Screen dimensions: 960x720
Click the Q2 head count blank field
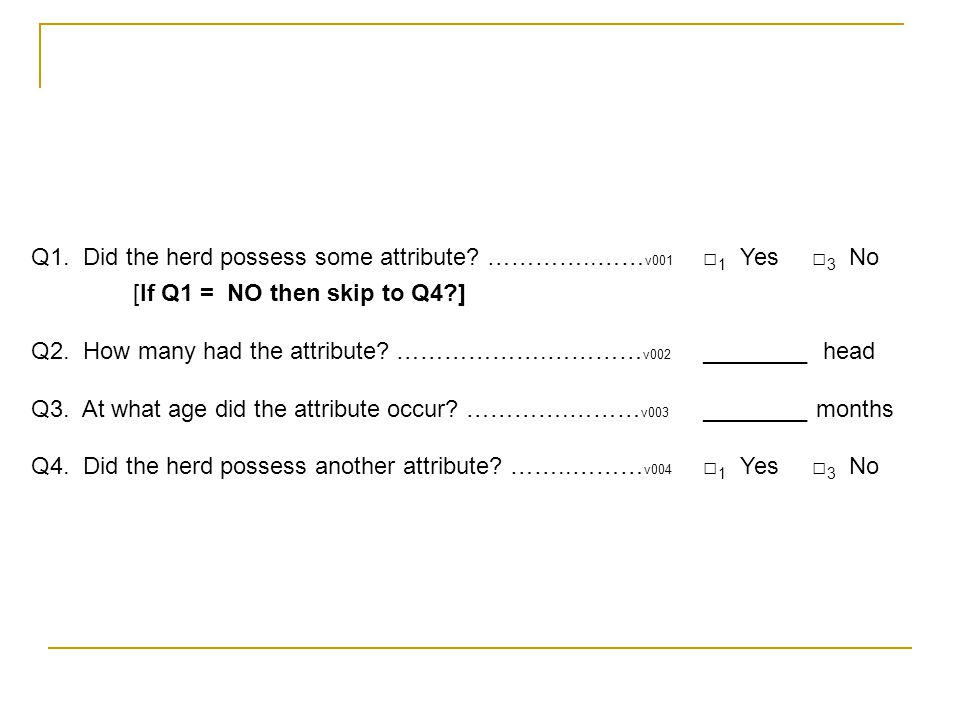pyautogui.click(x=755, y=355)
